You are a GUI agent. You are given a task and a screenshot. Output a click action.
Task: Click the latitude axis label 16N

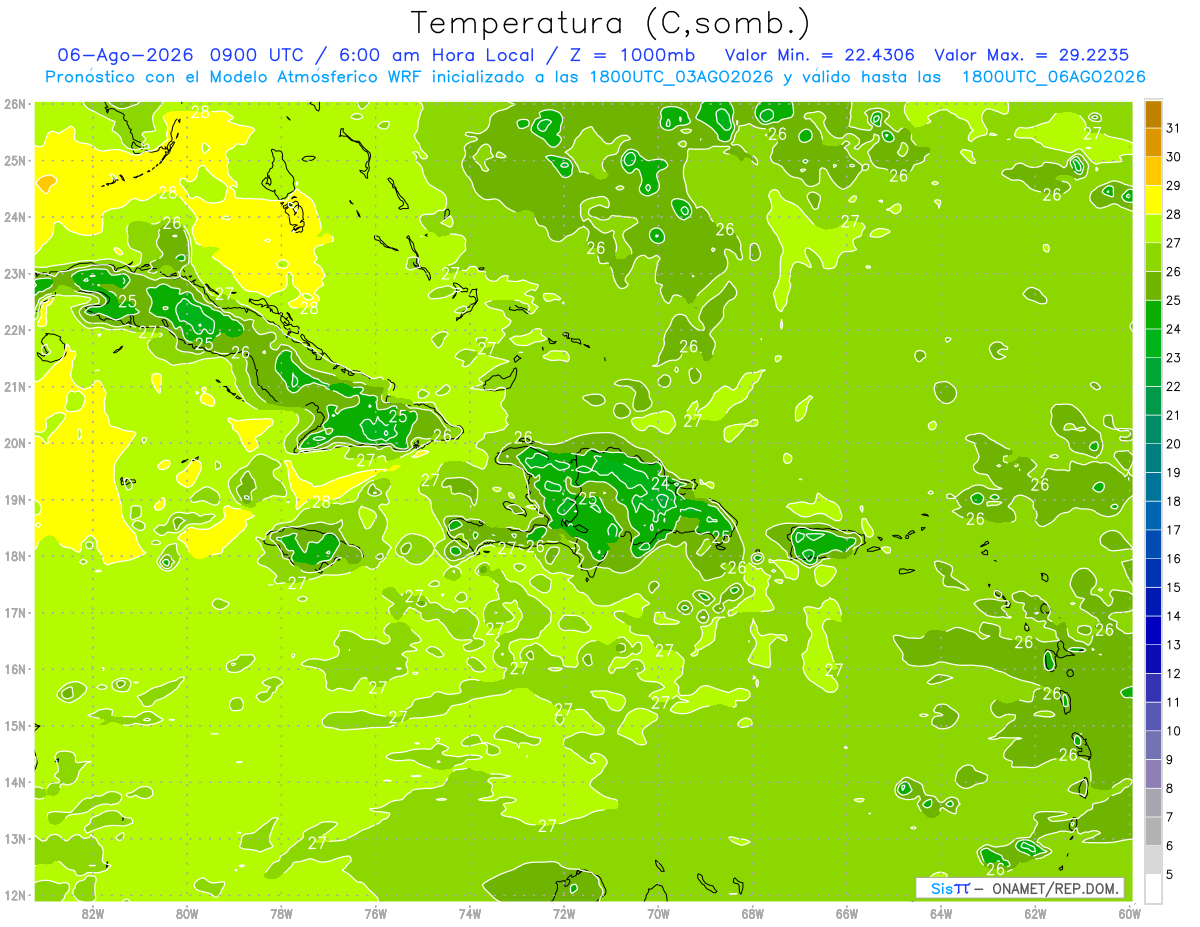pyautogui.click(x=15, y=669)
